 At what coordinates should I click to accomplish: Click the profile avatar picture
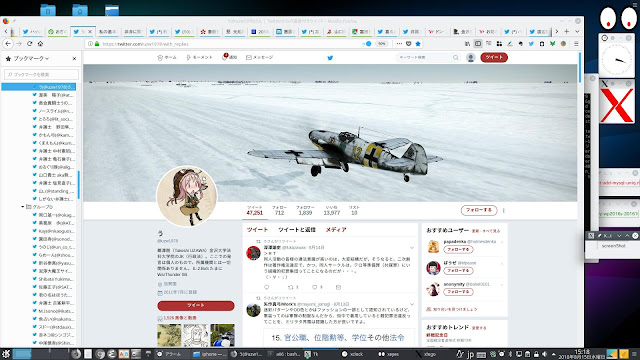[x=187, y=196]
